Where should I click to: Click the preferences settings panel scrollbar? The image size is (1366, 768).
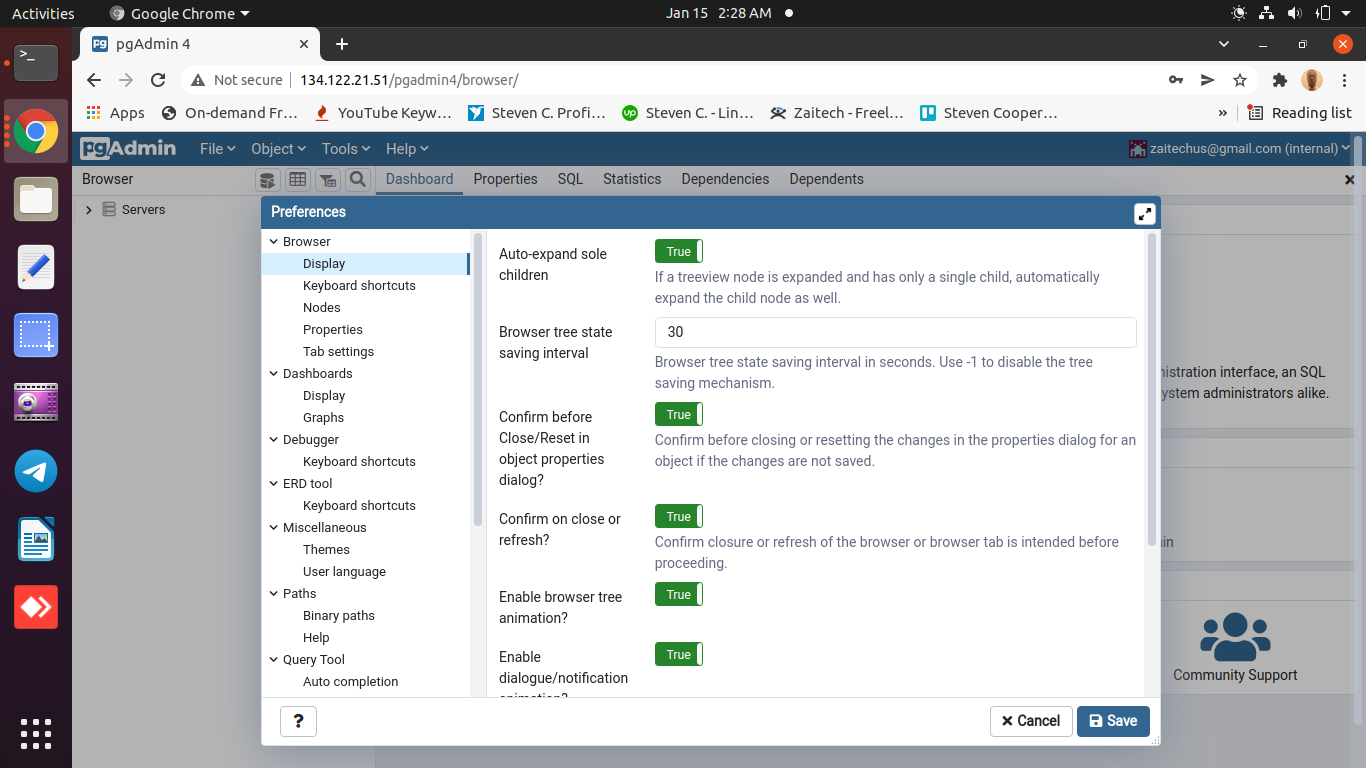(x=1152, y=390)
